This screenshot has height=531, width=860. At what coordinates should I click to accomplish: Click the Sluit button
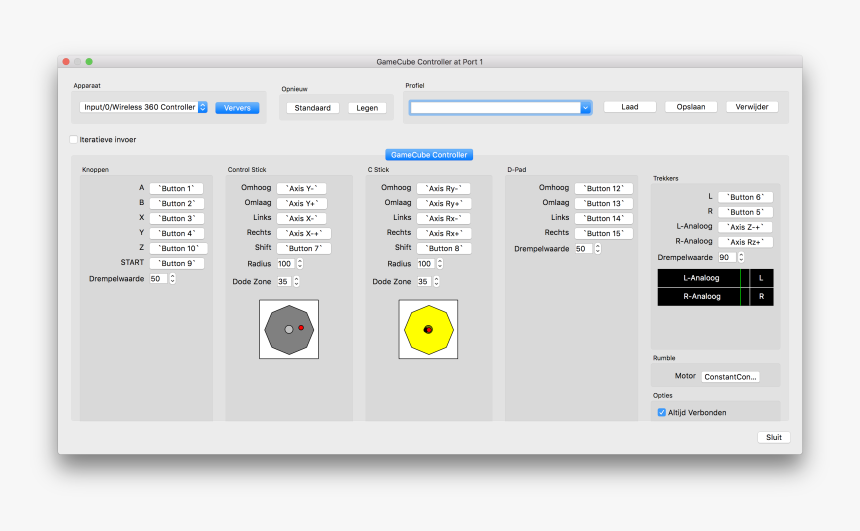[773, 437]
